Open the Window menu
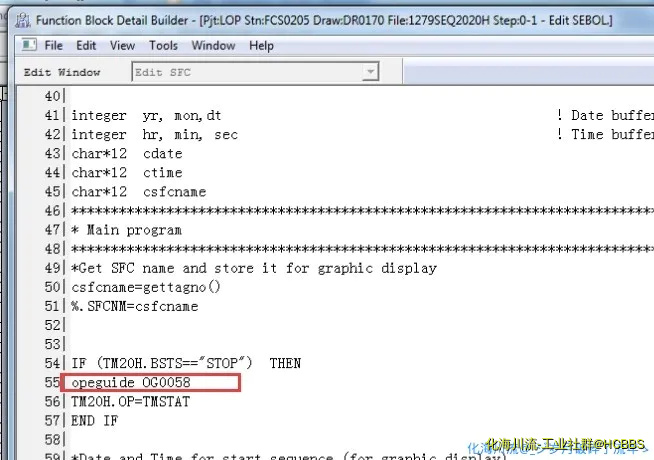The image size is (654, 460). pyautogui.click(x=213, y=45)
